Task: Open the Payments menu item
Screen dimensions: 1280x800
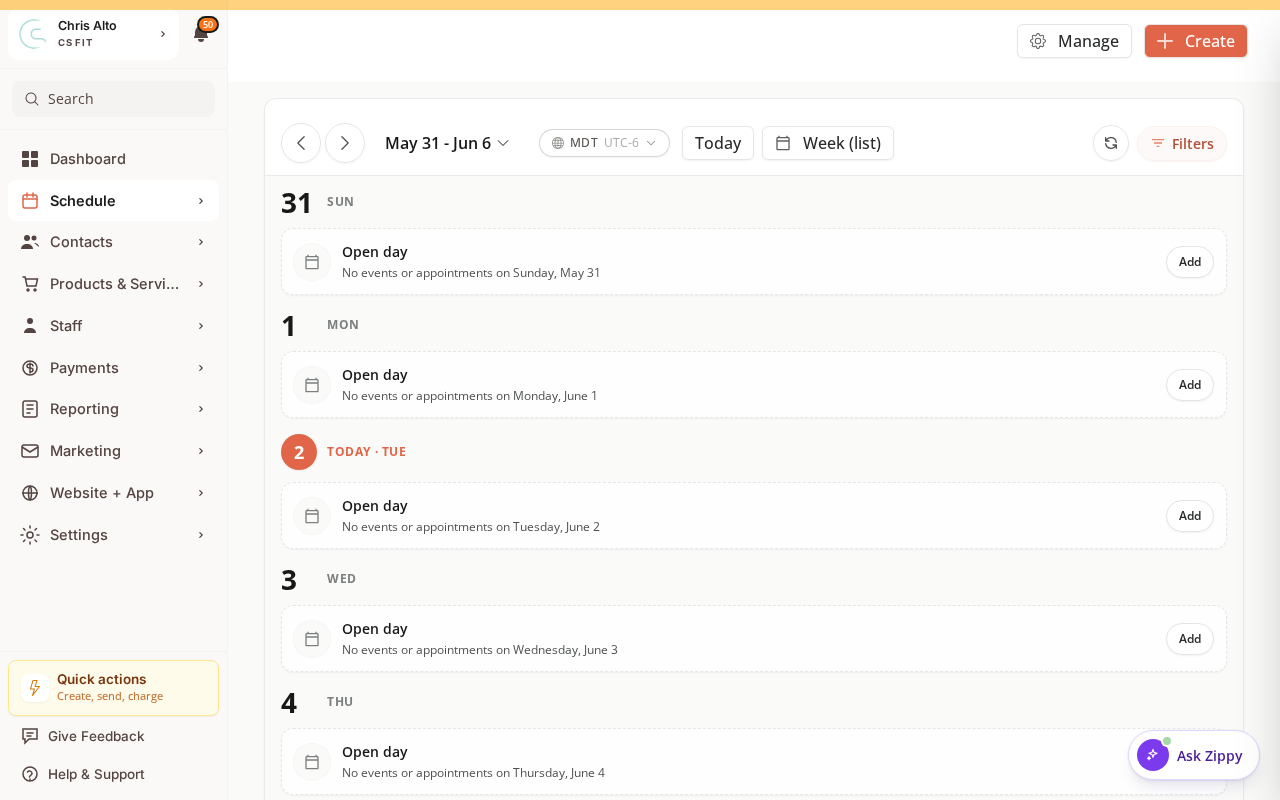Action: [x=113, y=368]
